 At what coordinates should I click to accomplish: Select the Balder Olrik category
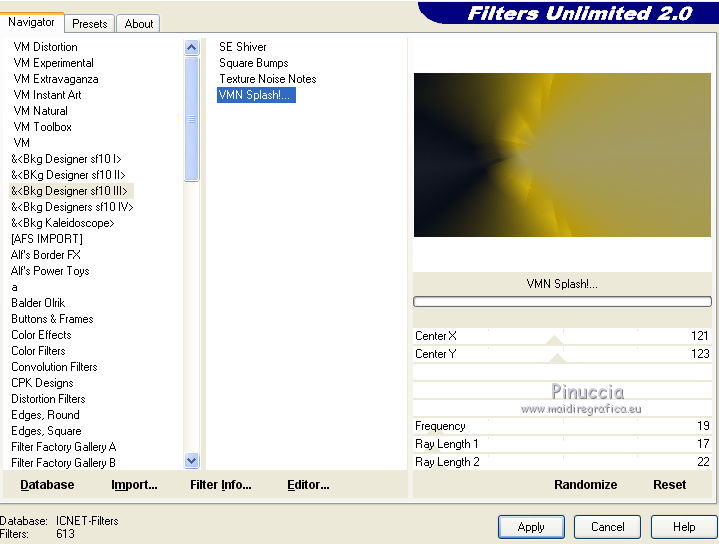click(x=38, y=303)
